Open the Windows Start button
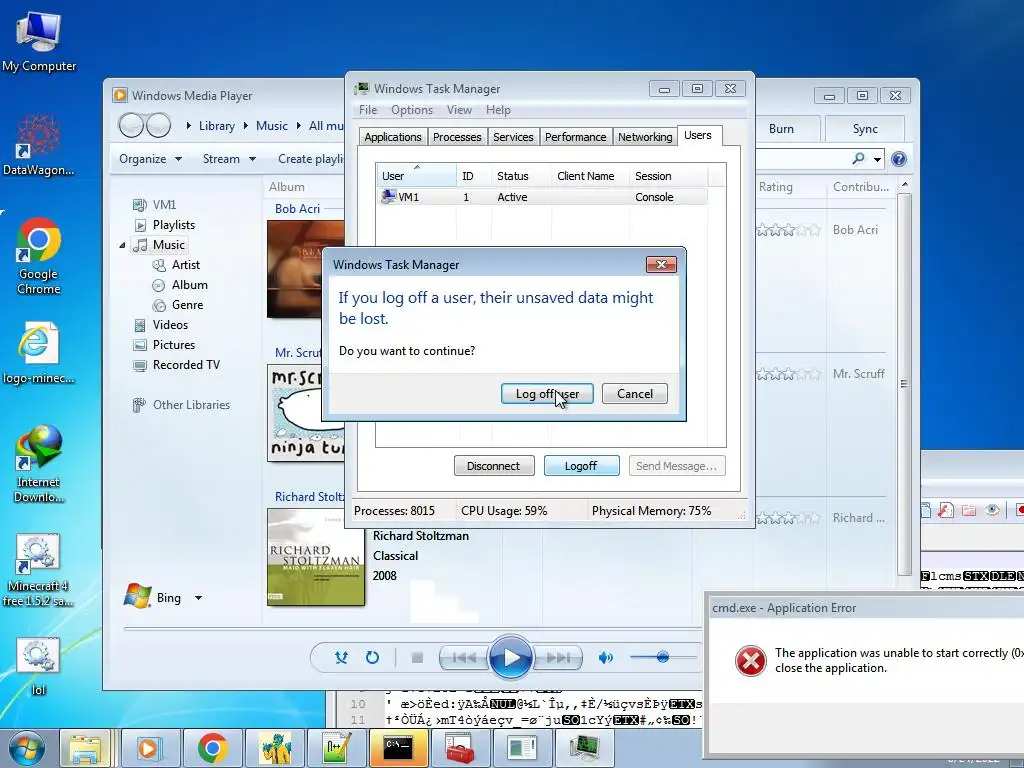 pyautogui.click(x=27, y=748)
